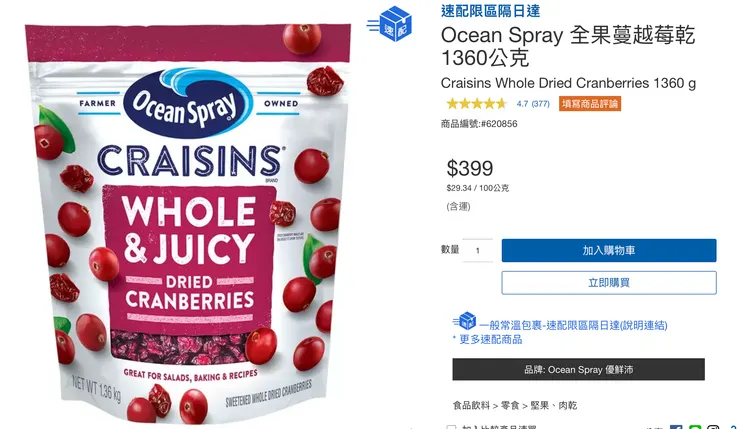Open 一般常溫包裹-速配限區隔日達 explanation link
This screenshot has height=429, width=740.
[573, 325]
